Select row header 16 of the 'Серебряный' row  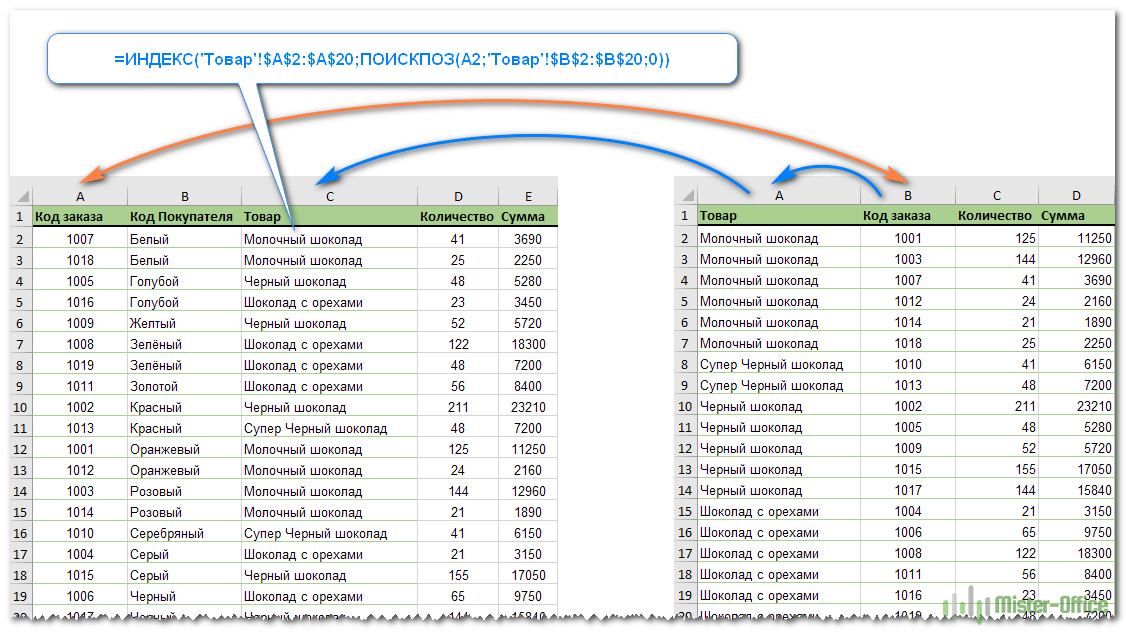tap(20, 534)
